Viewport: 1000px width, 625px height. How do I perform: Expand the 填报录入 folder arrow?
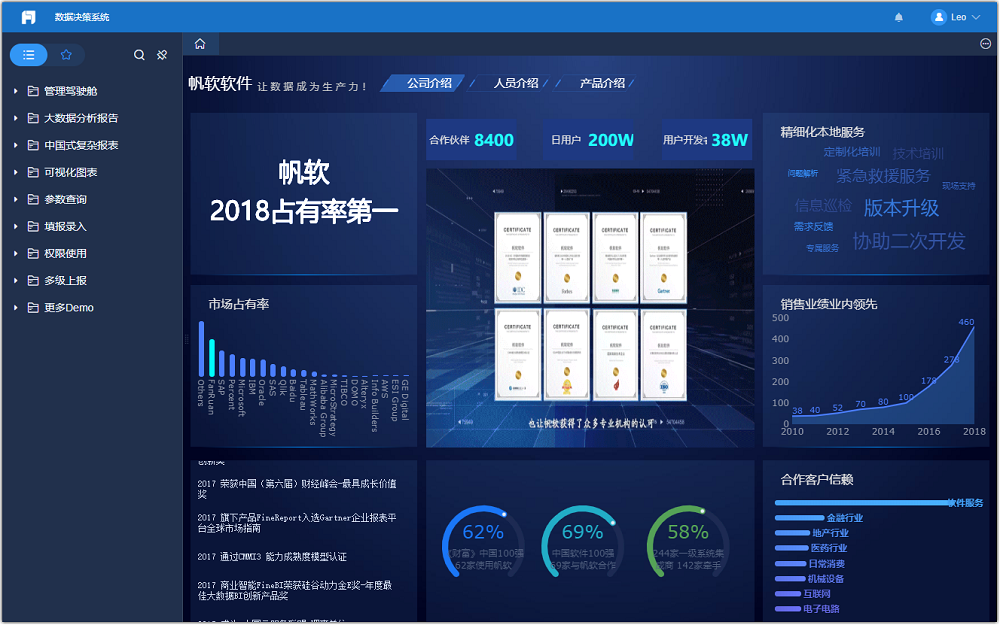coord(15,226)
